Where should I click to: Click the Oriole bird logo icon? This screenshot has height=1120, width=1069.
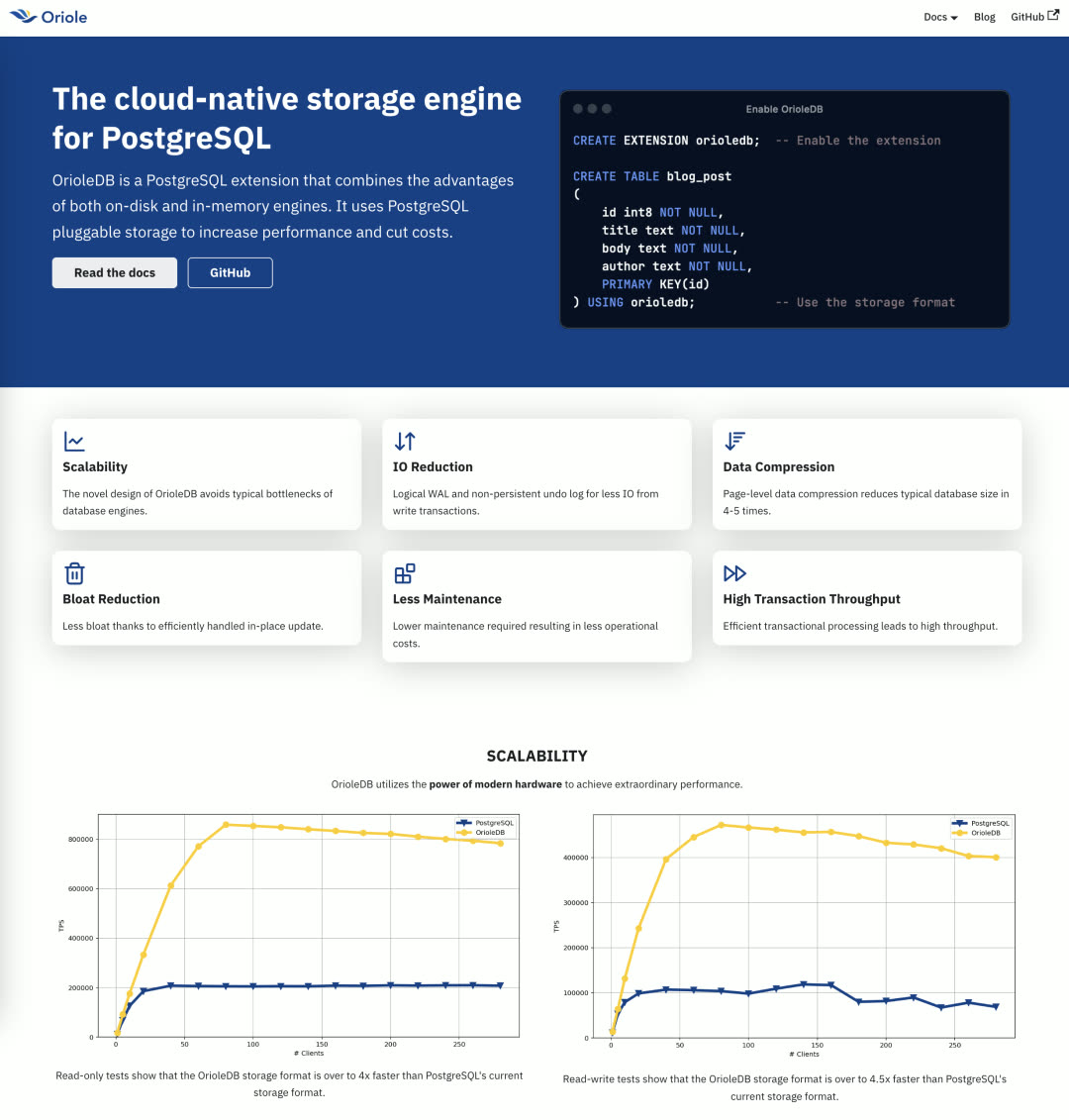tap(23, 17)
